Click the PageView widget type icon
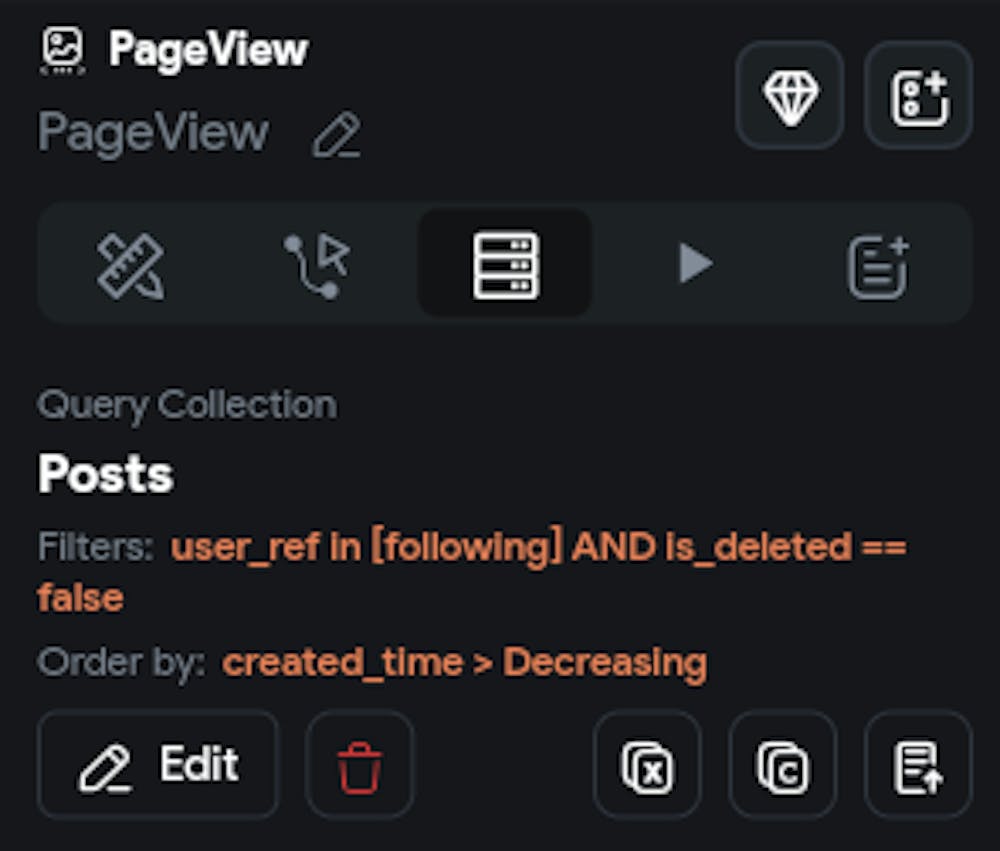 tap(63, 49)
